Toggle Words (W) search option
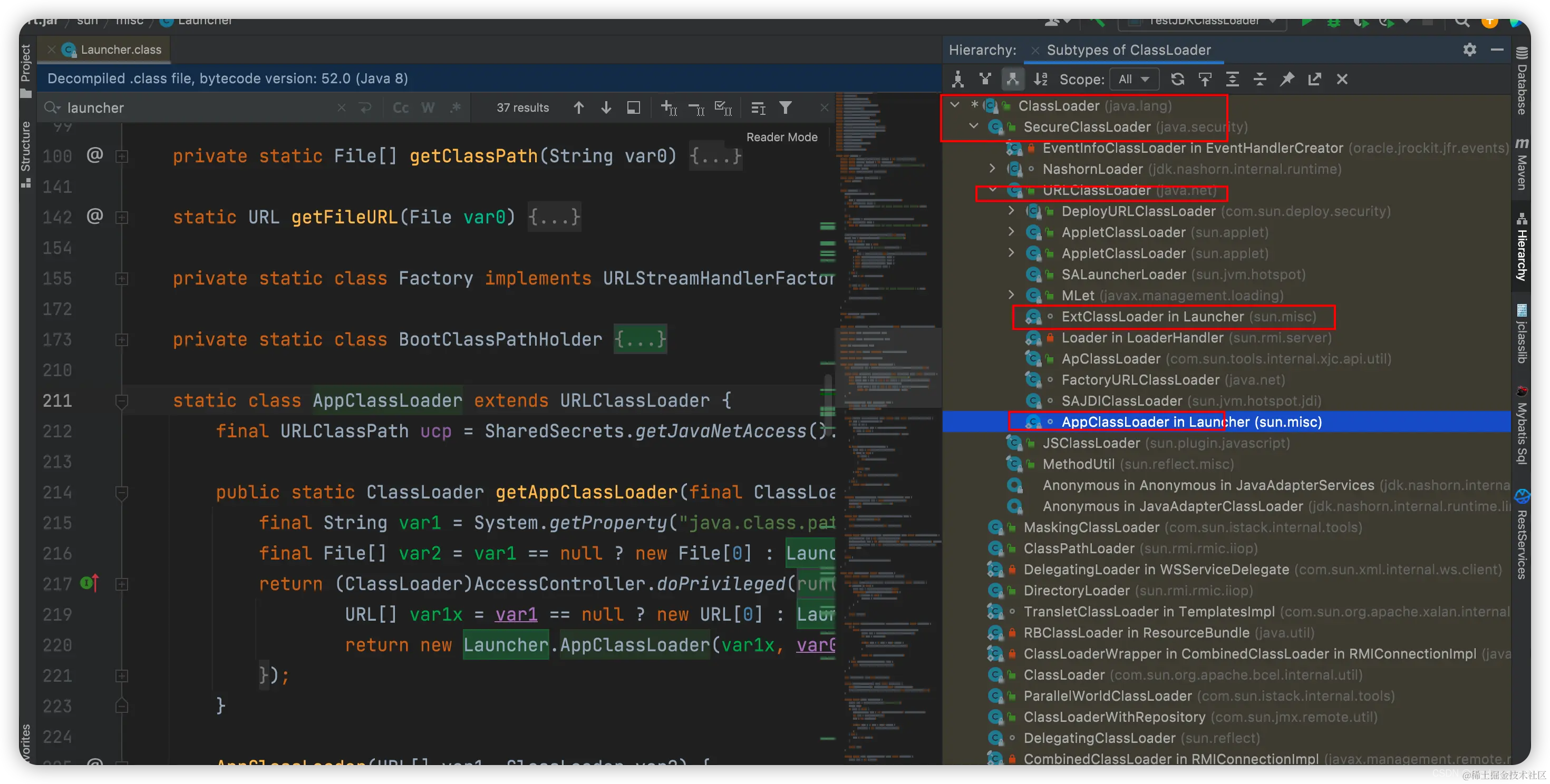This screenshot has height=784, width=1550. pyautogui.click(x=428, y=107)
